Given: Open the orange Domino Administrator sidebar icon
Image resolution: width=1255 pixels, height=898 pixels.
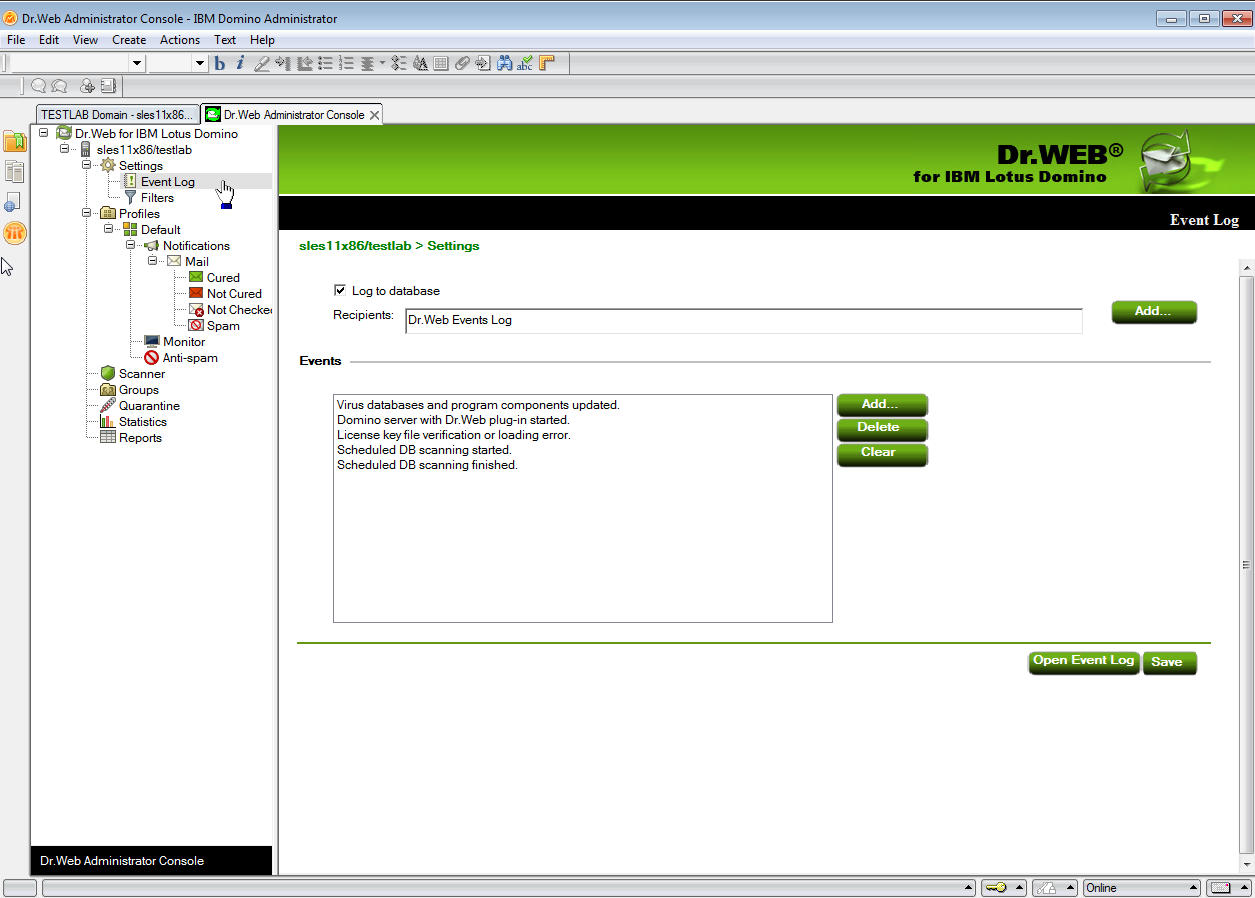Looking at the screenshot, I should [15, 233].
